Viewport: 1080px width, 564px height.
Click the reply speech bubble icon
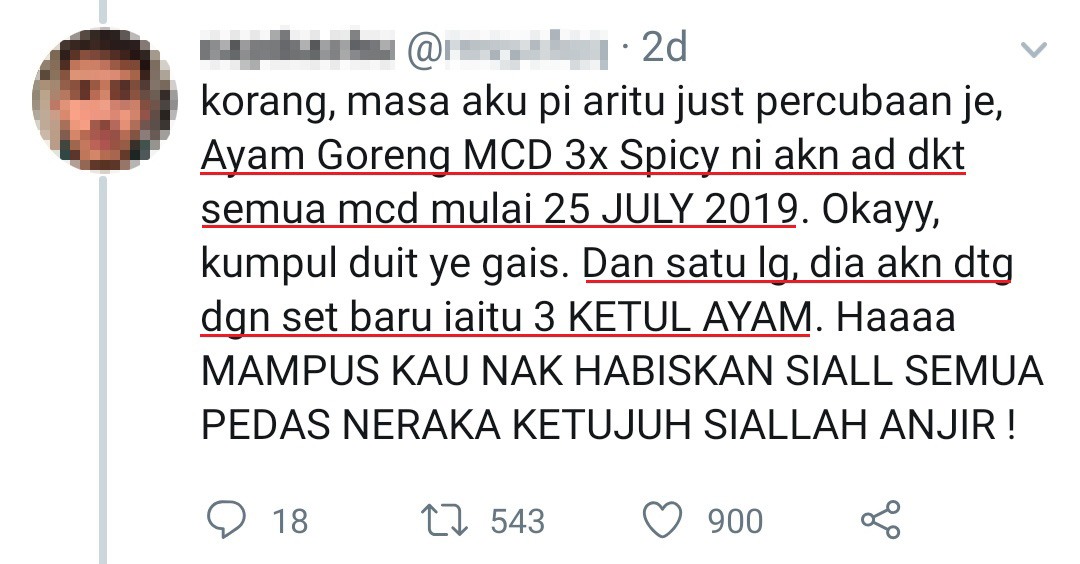point(227,520)
